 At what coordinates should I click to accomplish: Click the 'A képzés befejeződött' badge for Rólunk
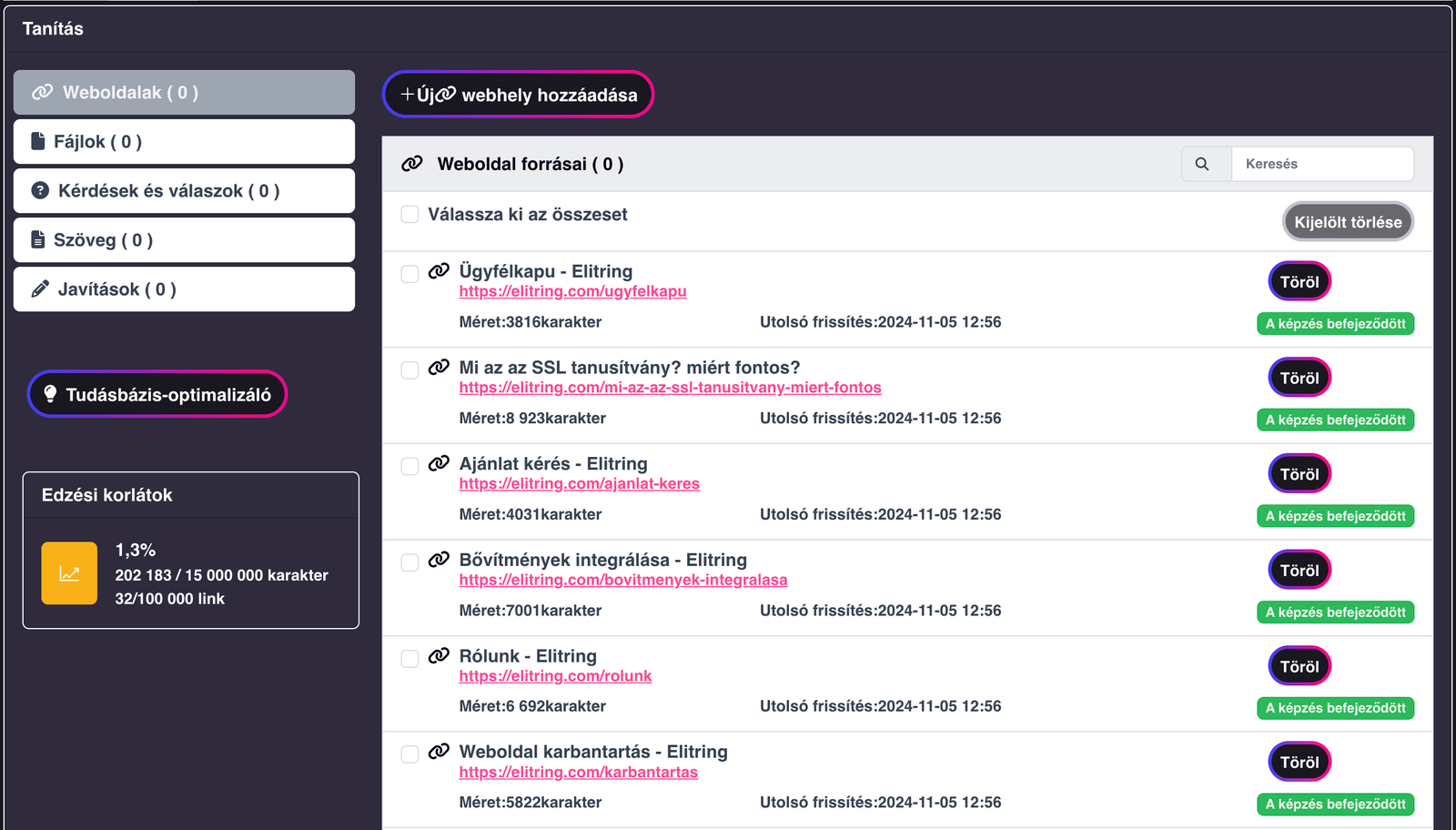pyautogui.click(x=1335, y=708)
